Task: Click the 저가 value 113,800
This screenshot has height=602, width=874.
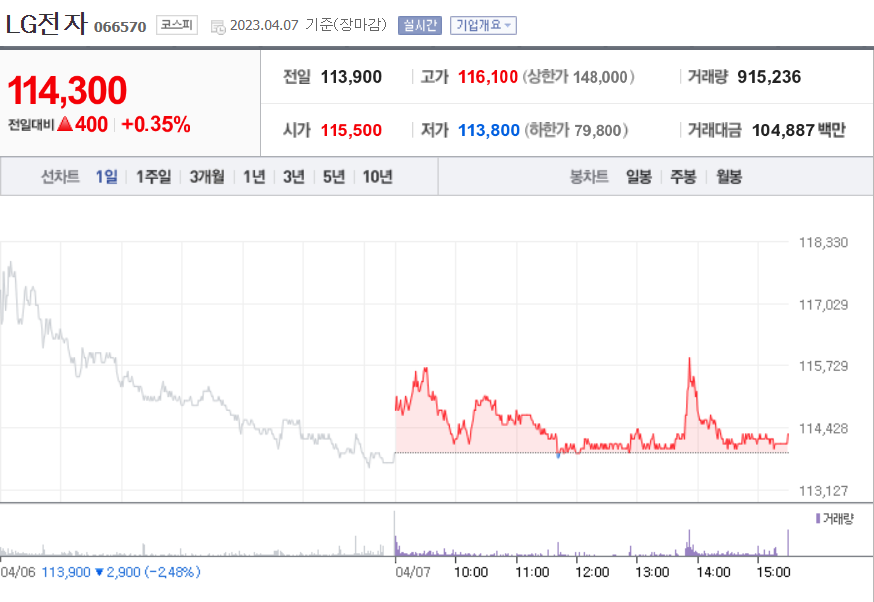Action: click(x=489, y=130)
